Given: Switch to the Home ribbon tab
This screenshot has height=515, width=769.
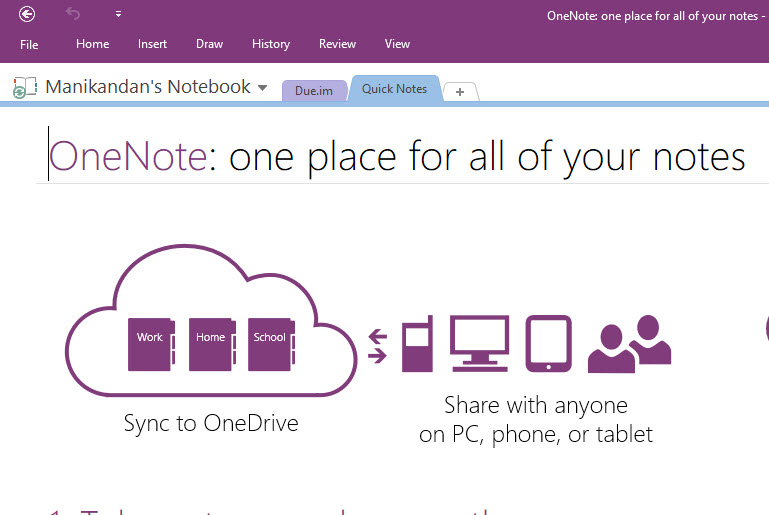Looking at the screenshot, I should 93,44.
